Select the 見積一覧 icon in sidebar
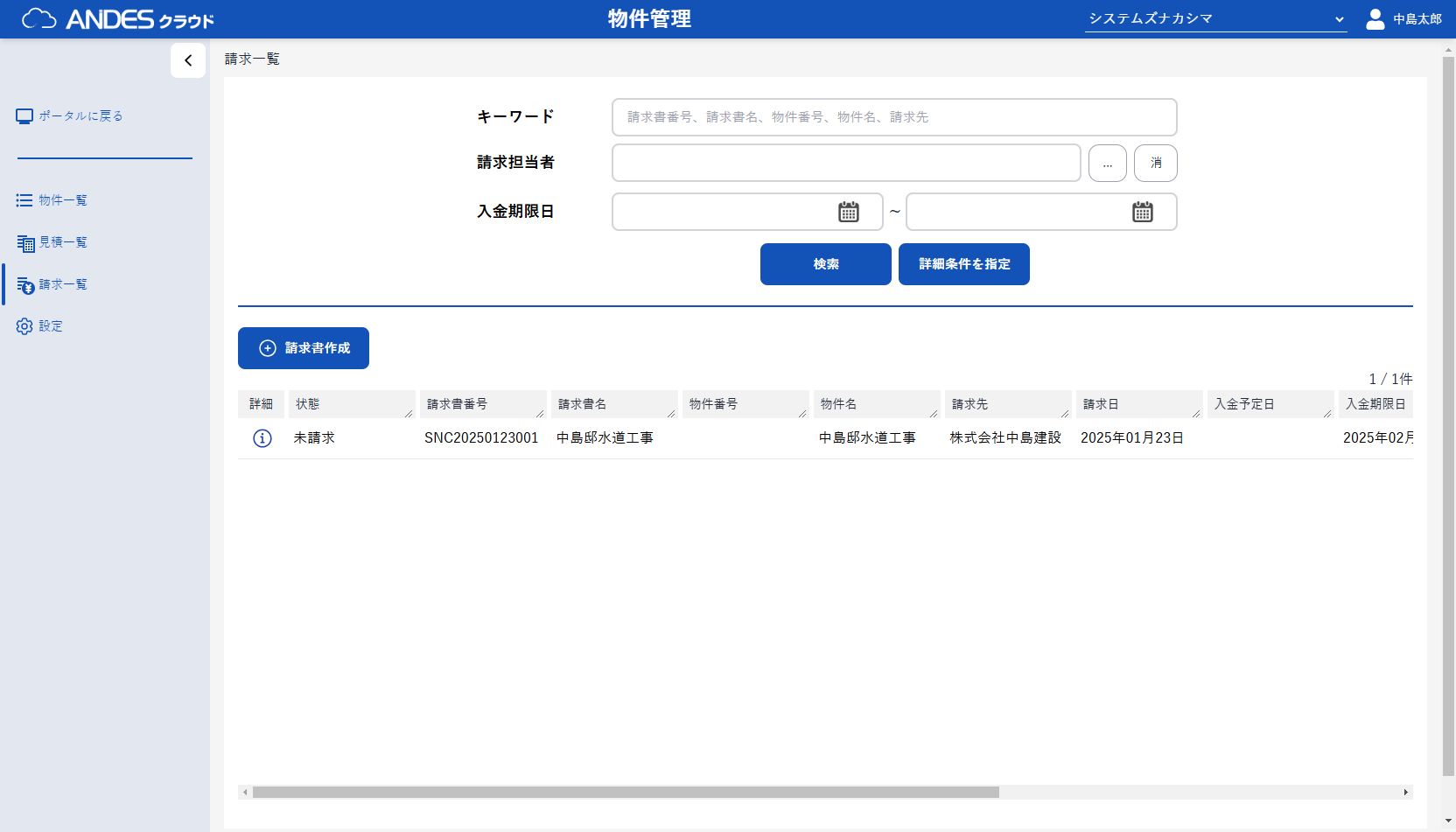This screenshot has height=832, width=1456. click(24, 241)
